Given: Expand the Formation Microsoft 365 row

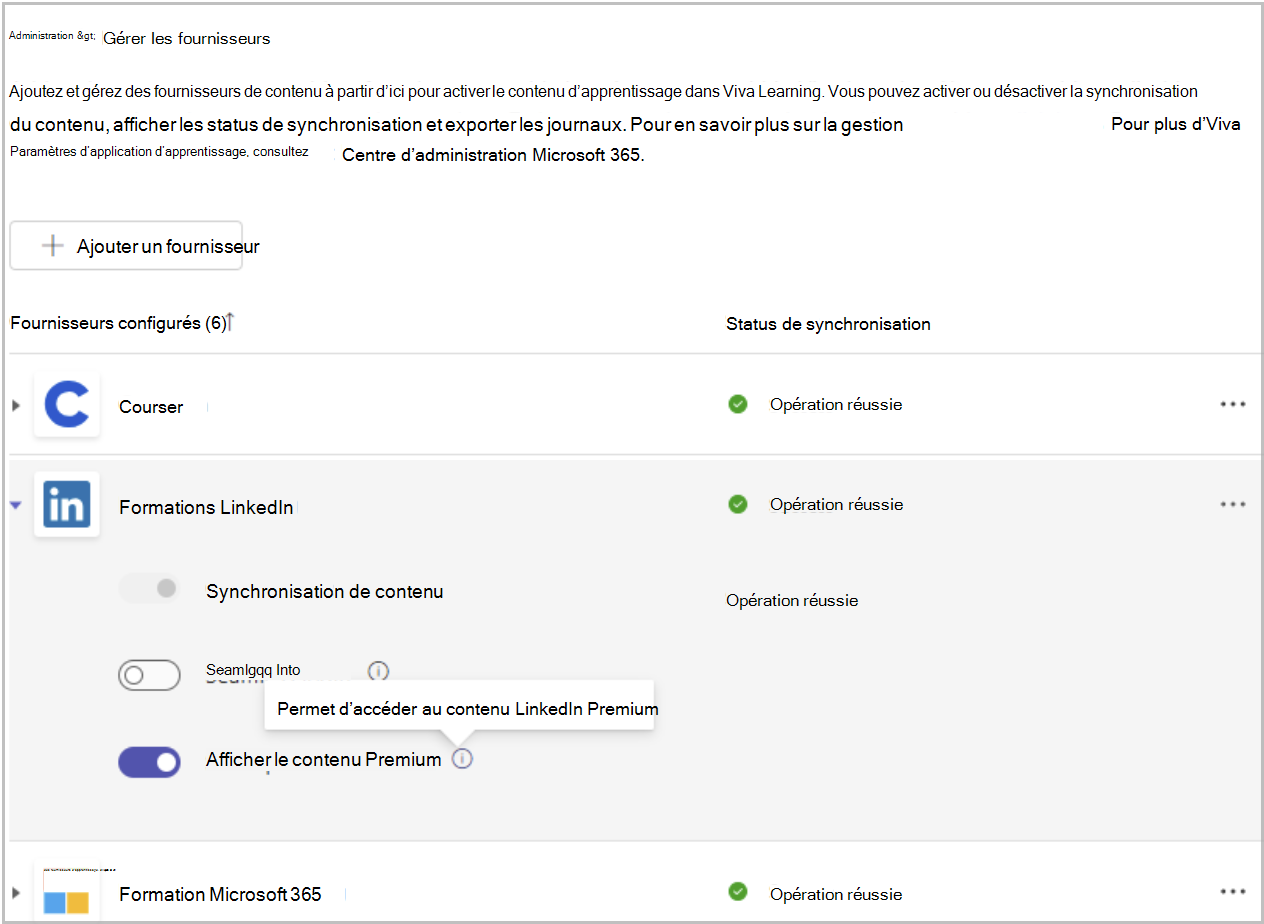Looking at the screenshot, I should click(x=16, y=893).
